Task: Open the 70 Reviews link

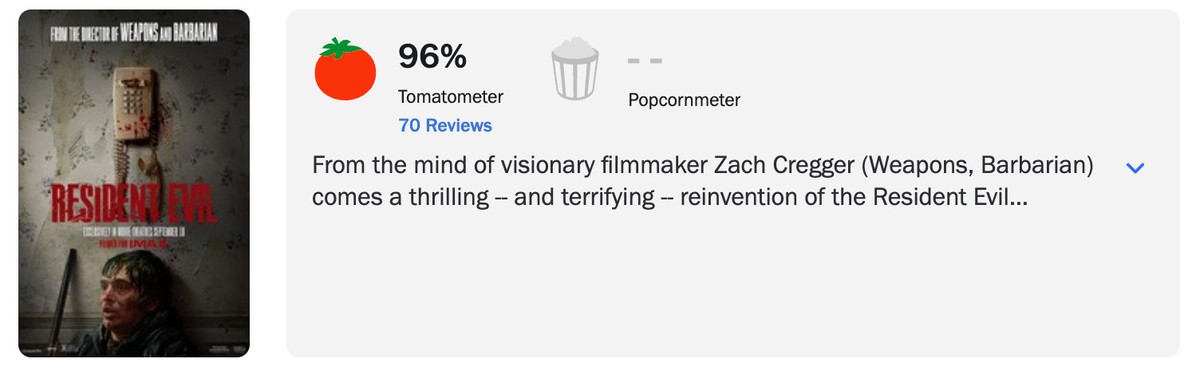Action: (445, 126)
